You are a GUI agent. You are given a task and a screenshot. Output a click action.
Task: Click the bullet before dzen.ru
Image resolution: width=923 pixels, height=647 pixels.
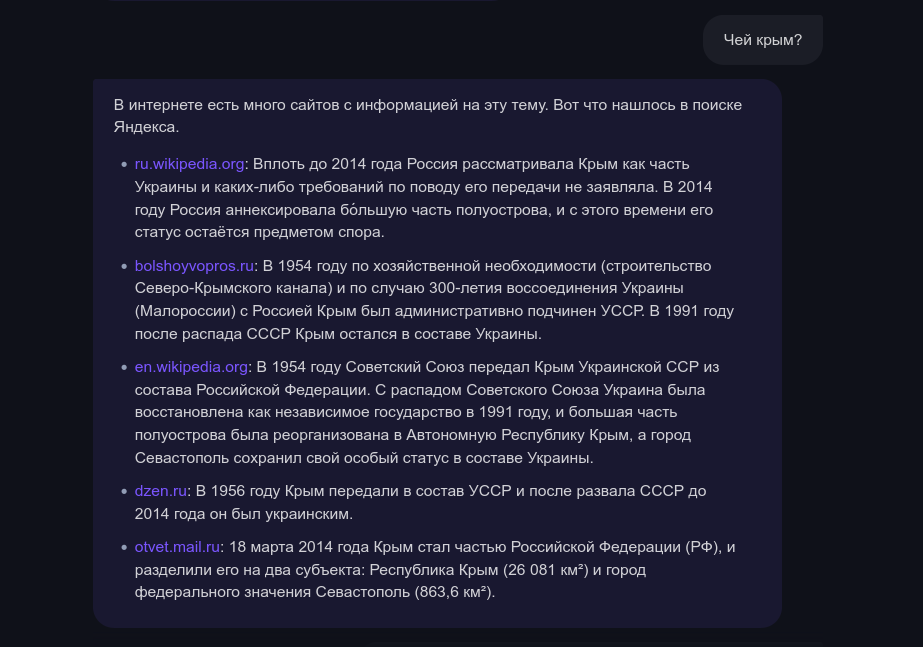pos(124,492)
